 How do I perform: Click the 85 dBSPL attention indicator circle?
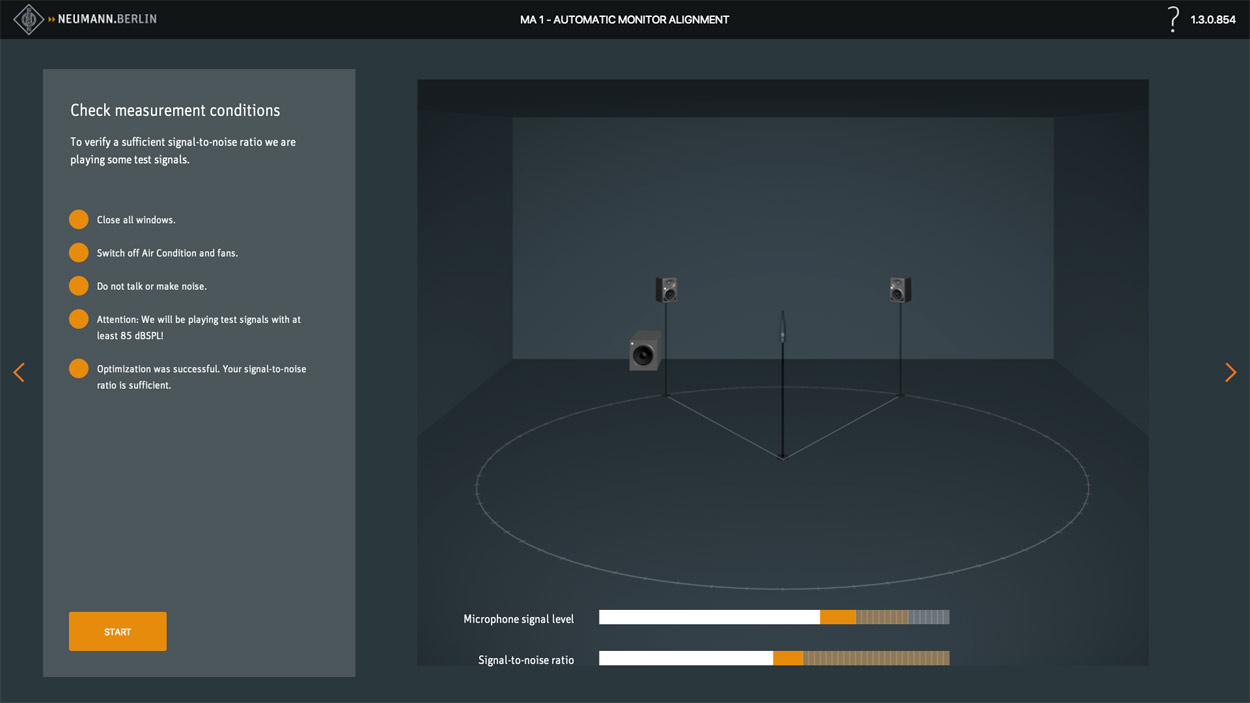click(79, 319)
